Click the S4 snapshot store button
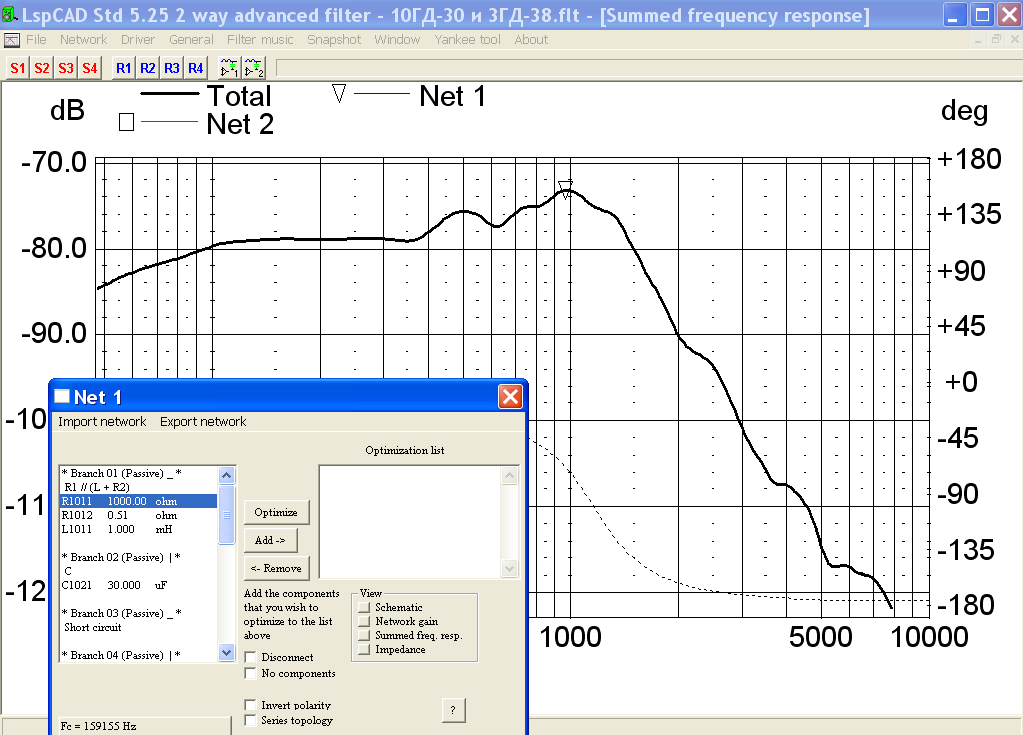Screen dimensions: 1023x735 pos(90,68)
